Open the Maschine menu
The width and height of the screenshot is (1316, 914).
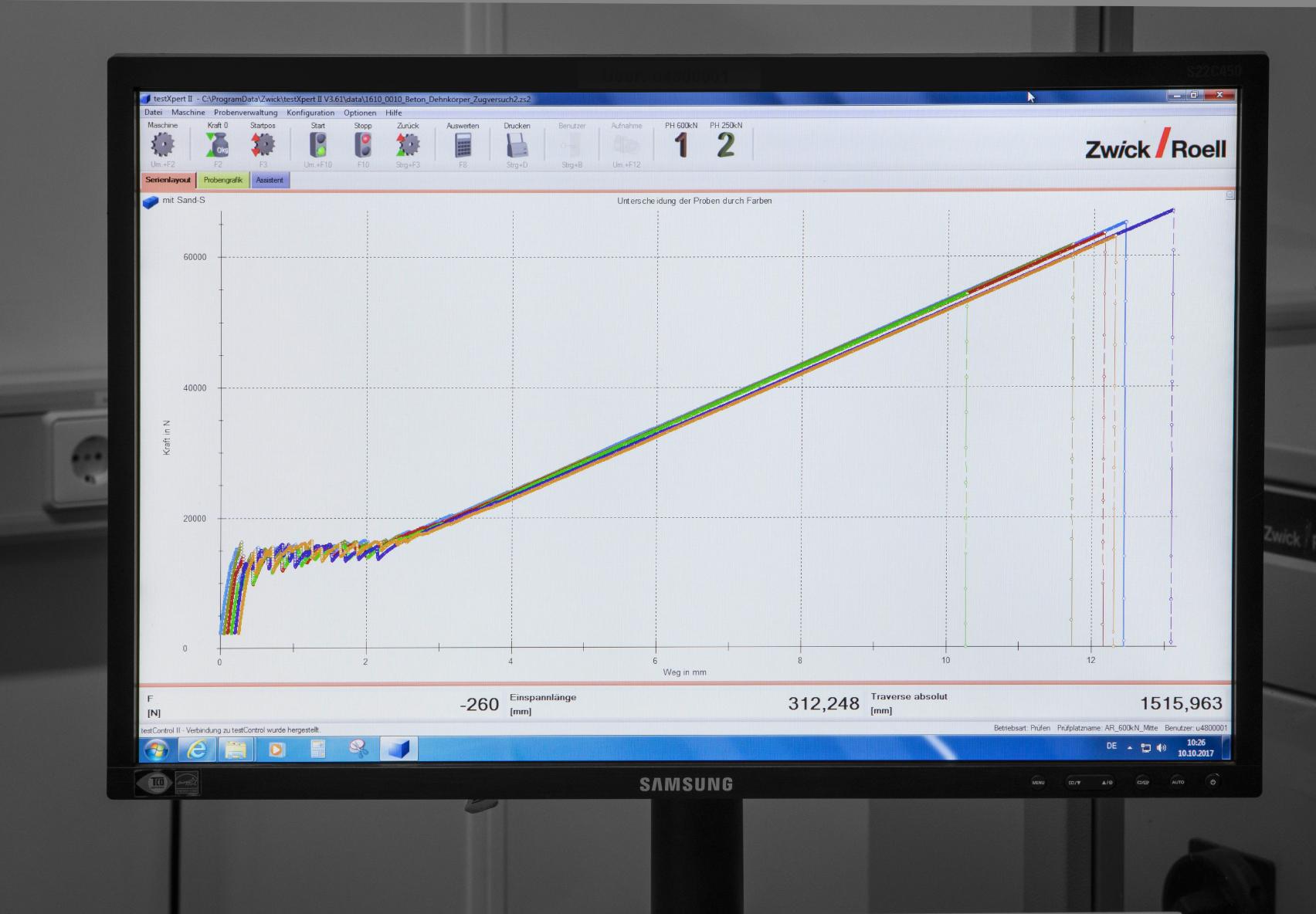coord(188,113)
